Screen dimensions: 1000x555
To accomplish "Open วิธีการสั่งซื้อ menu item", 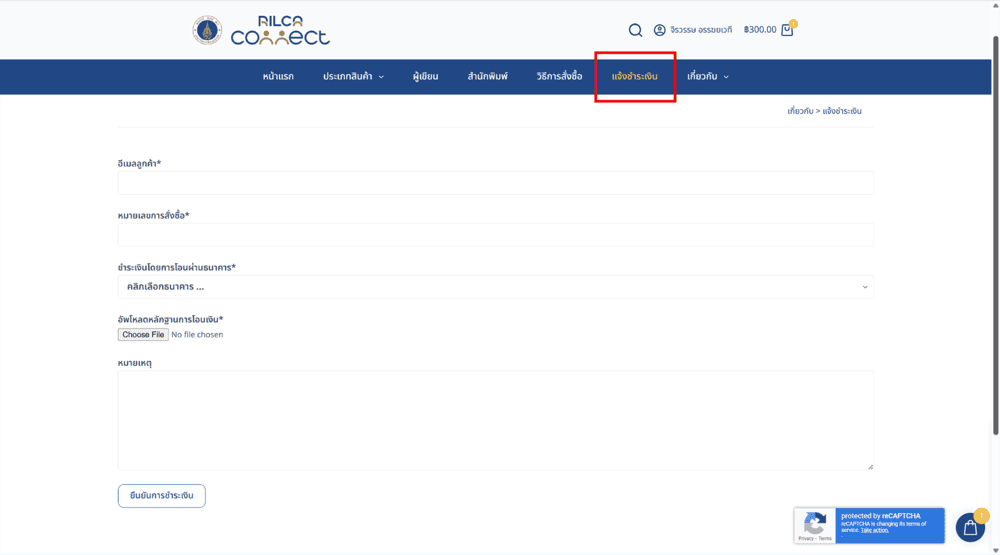I will (559, 77).
